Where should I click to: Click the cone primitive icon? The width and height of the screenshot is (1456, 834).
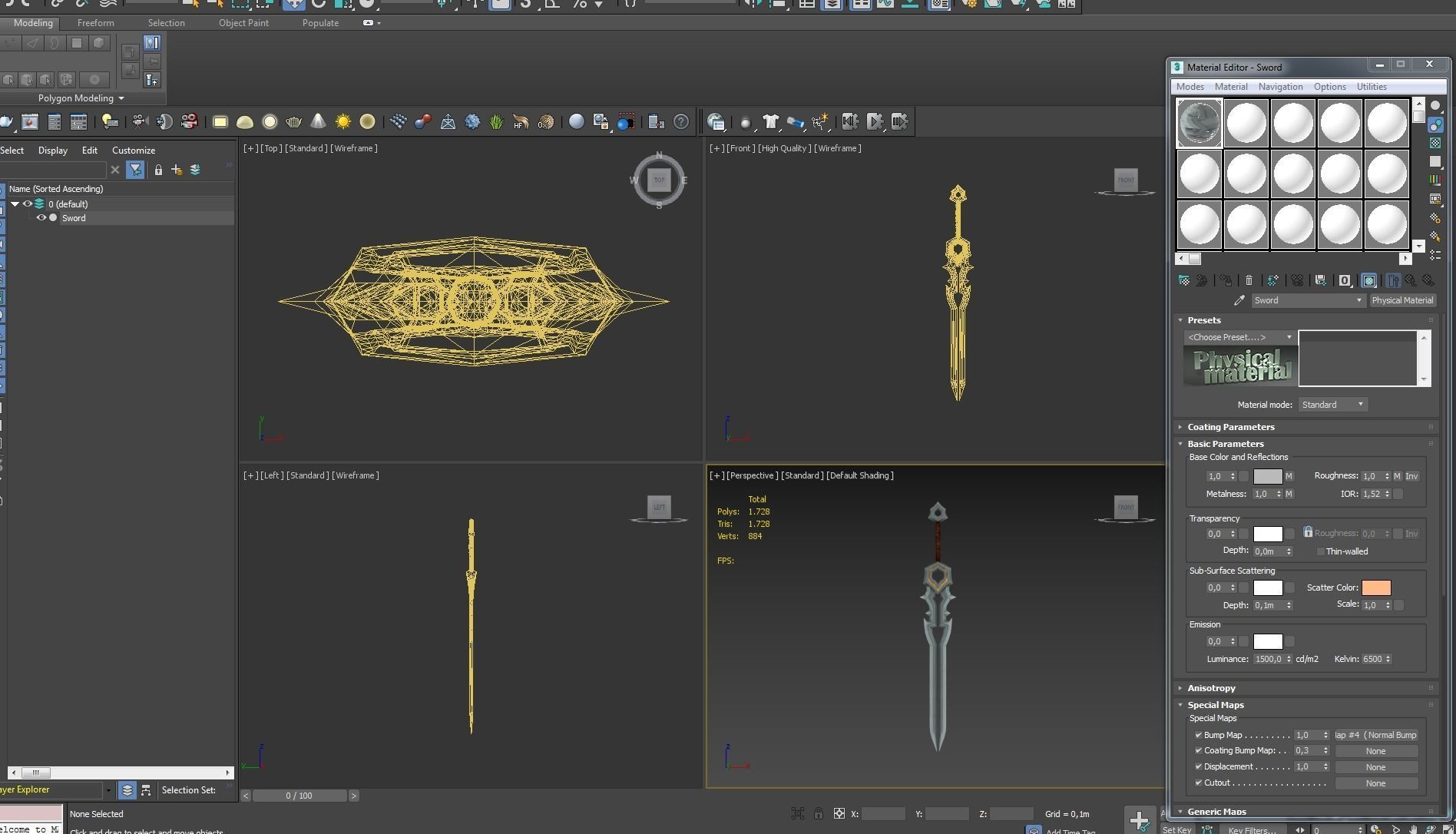pos(318,121)
